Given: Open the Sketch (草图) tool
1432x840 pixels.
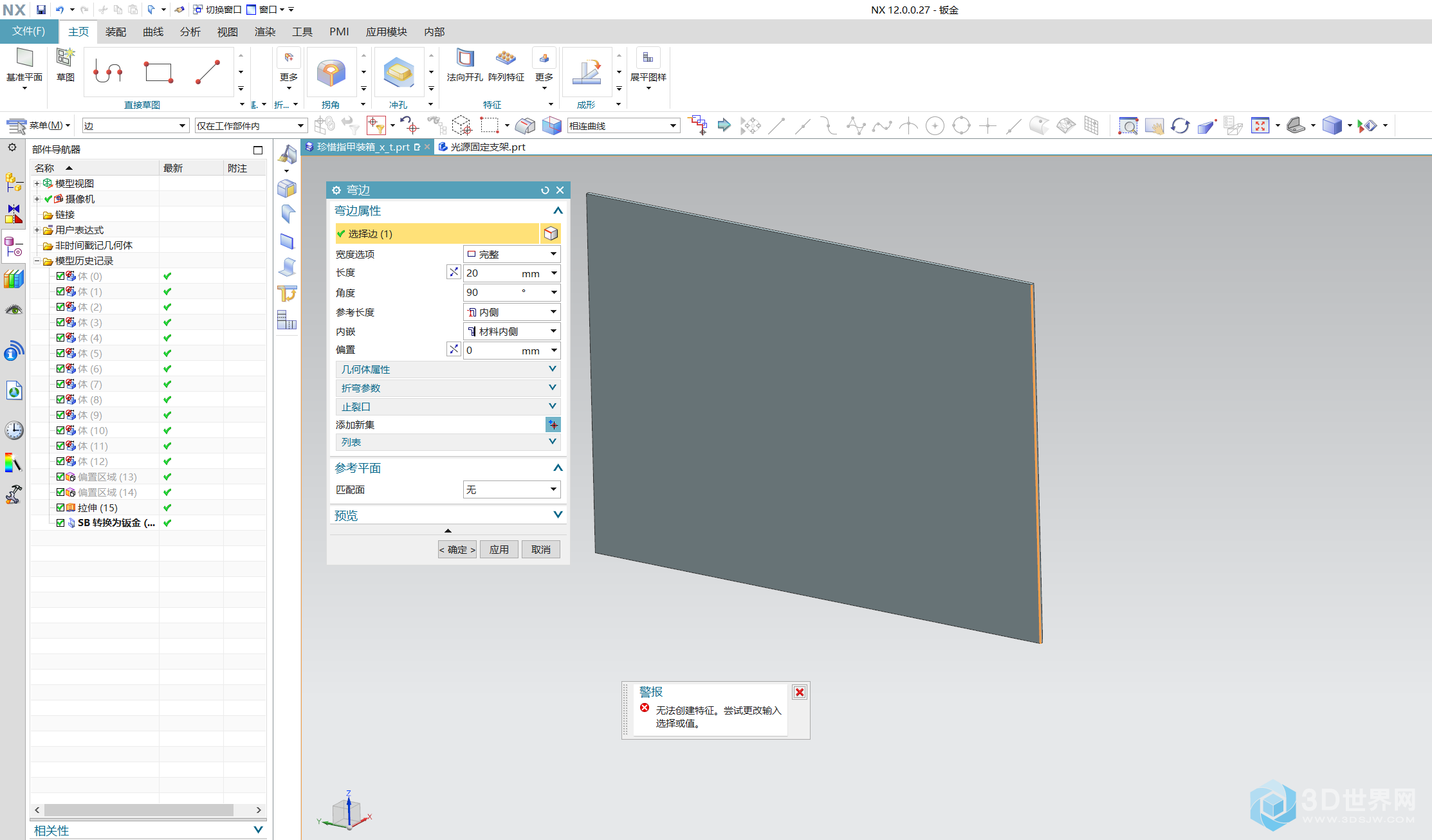Looking at the screenshot, I should pos(66,59).
